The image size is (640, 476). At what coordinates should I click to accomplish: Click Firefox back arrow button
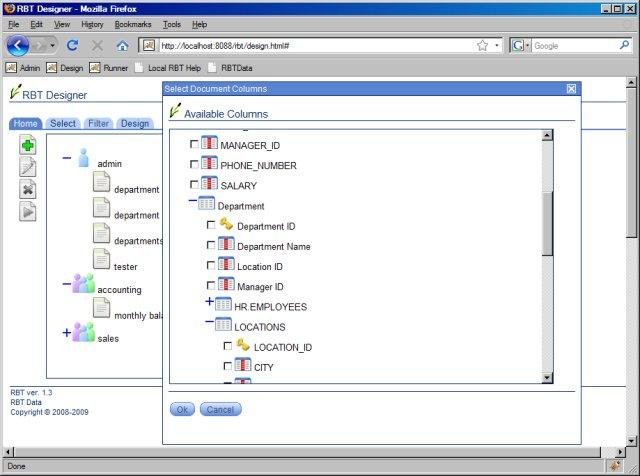pos(18,45)
